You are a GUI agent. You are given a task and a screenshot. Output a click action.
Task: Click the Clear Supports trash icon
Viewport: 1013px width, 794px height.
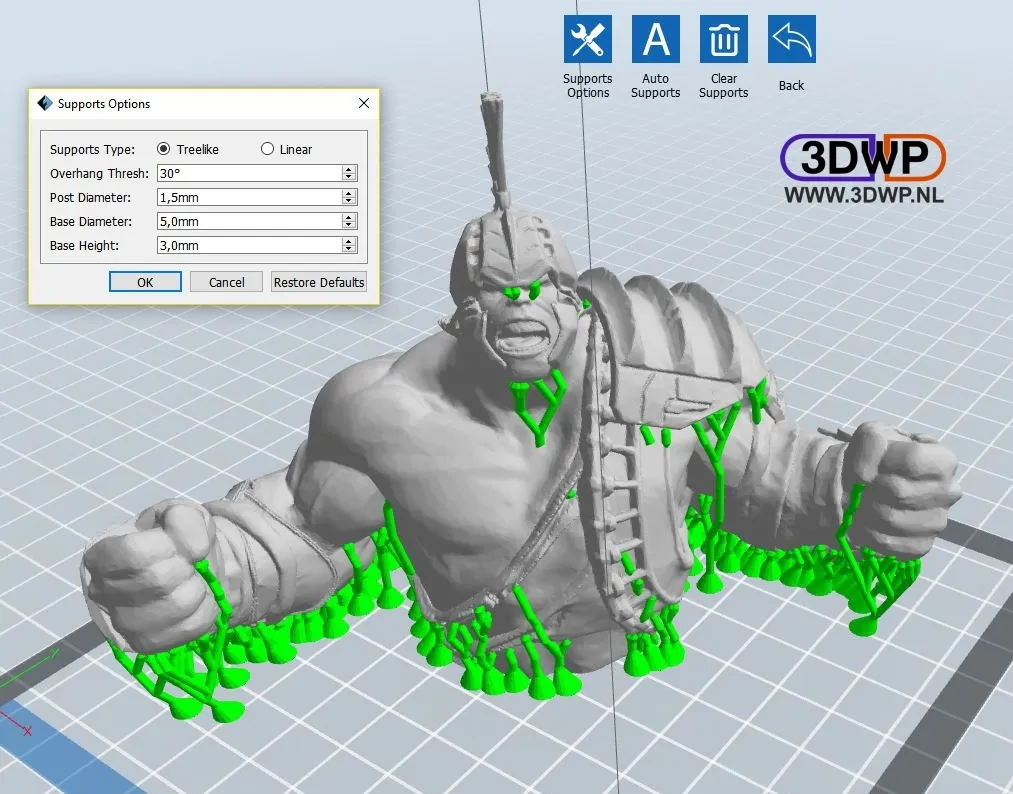pos(723,40)
